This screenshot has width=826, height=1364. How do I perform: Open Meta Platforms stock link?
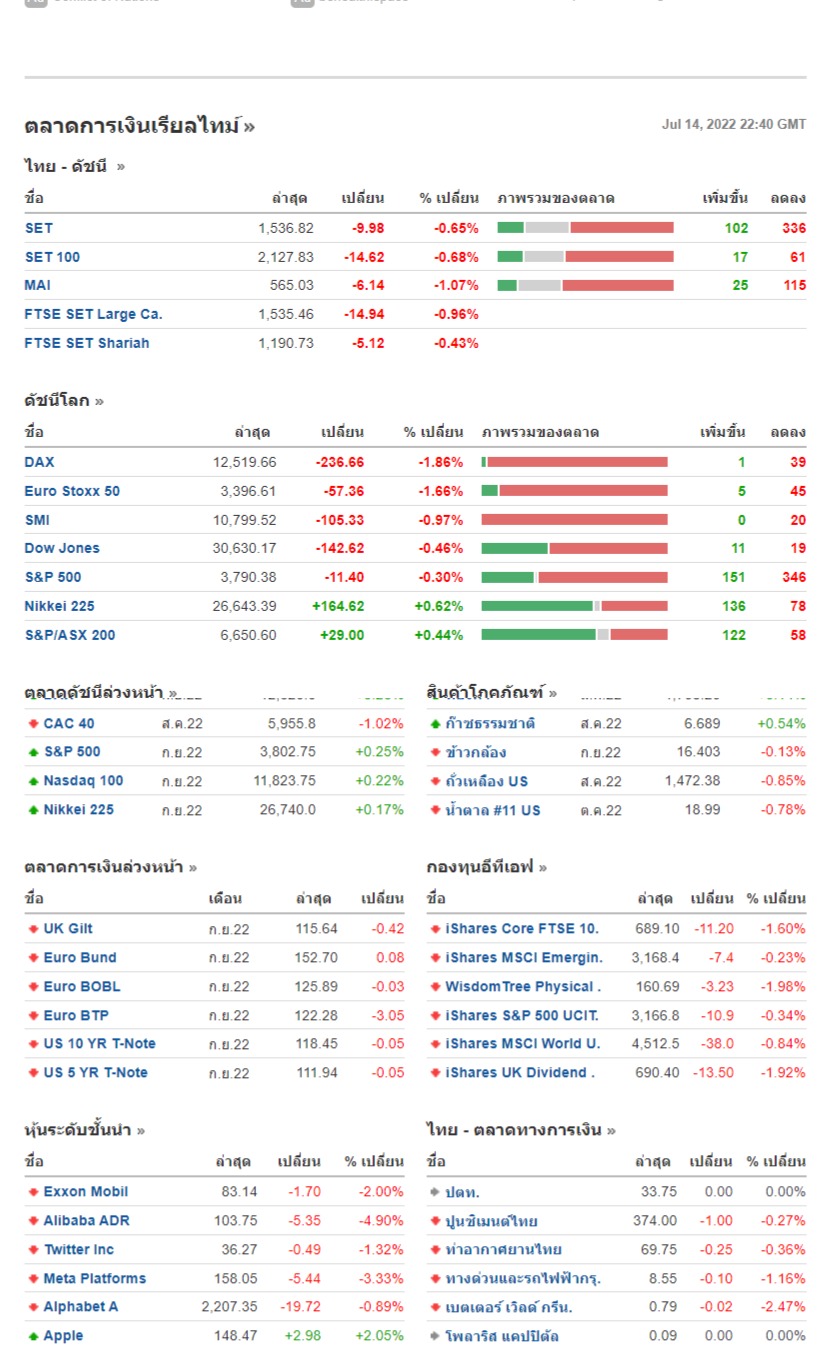coord(95,1278)
